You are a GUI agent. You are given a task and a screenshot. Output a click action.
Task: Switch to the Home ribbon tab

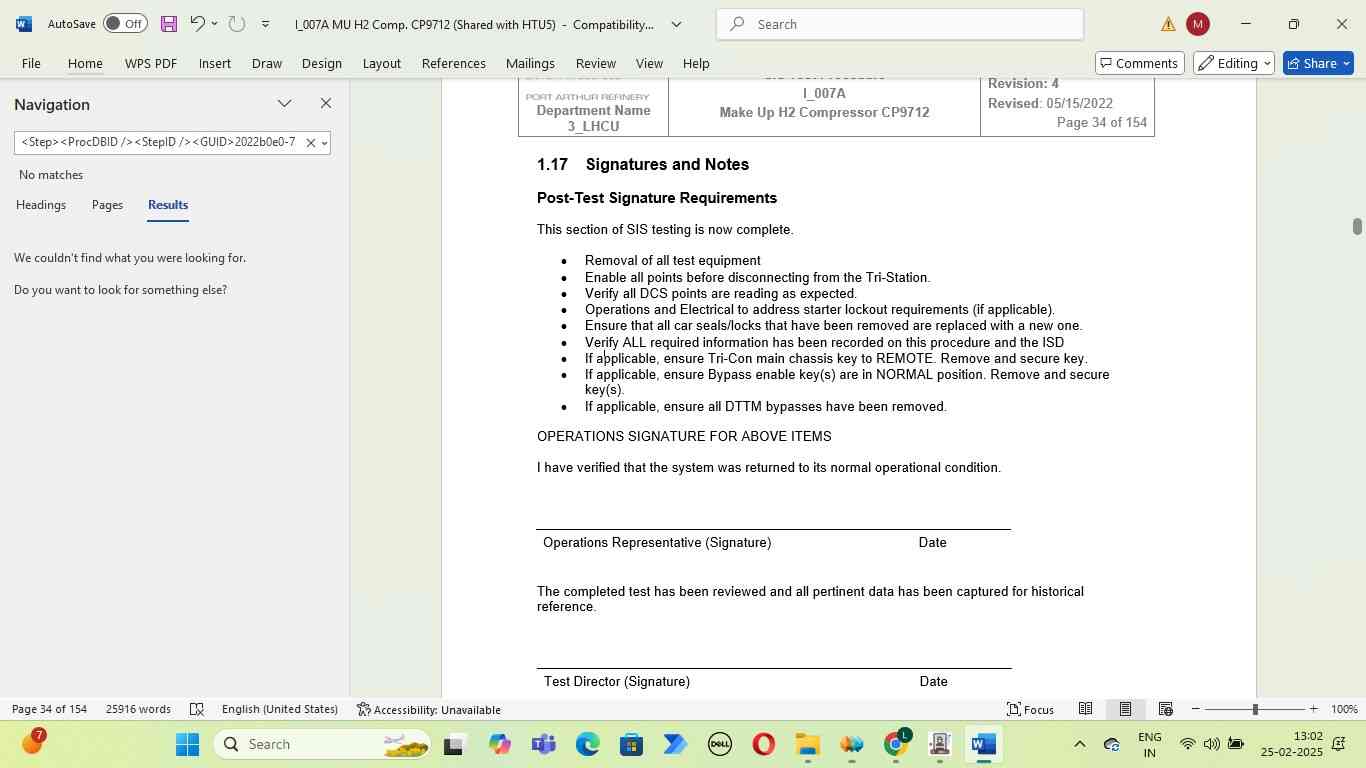pos(85,63)
